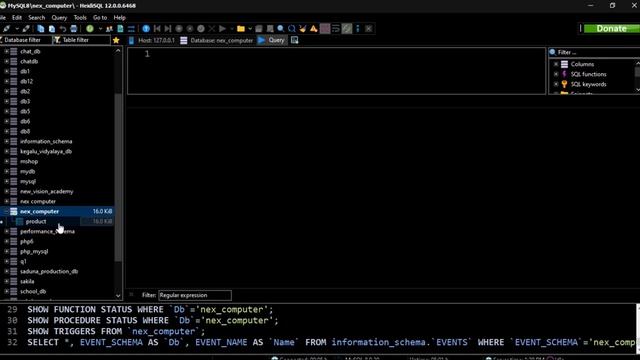
Task: Click the Filter box above Columns
Action: coord(595,52)
